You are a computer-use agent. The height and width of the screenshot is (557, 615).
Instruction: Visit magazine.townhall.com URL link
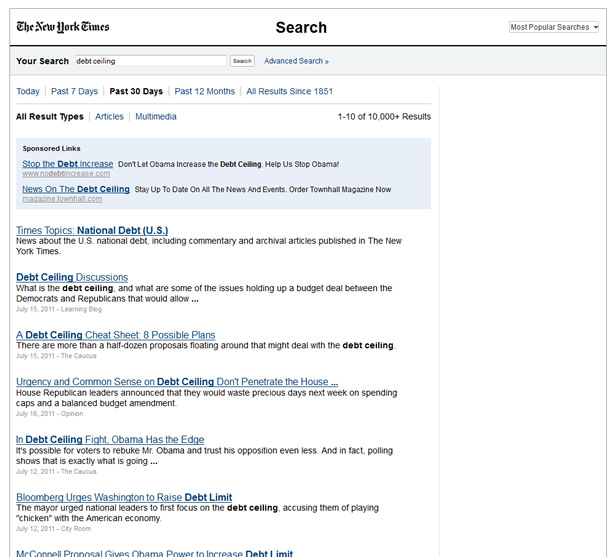(x=62, y=199)
